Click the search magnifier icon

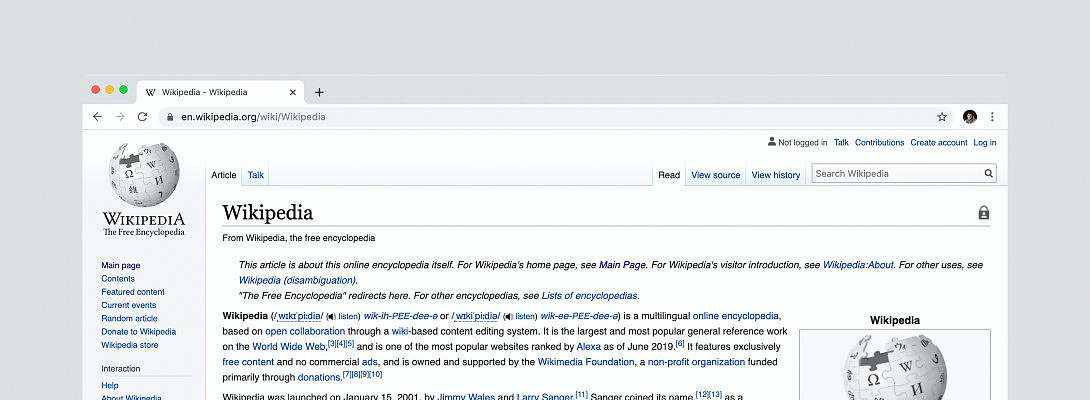coord(989,174)
